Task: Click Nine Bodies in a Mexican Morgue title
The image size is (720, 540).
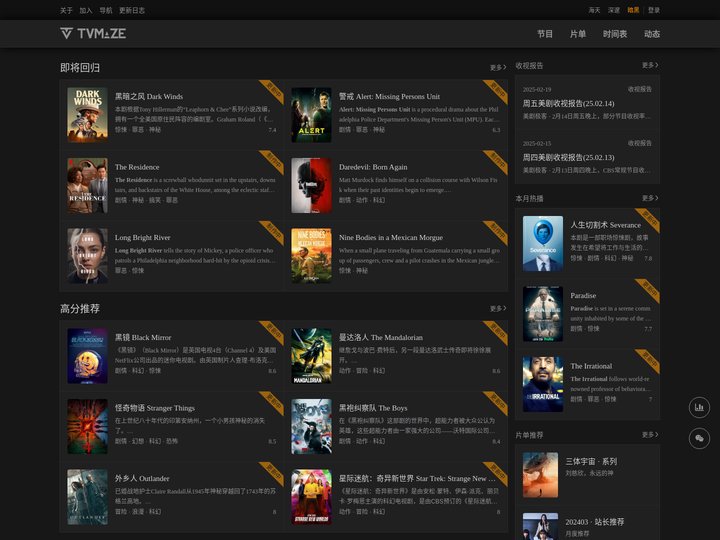Action: (391, 237)
